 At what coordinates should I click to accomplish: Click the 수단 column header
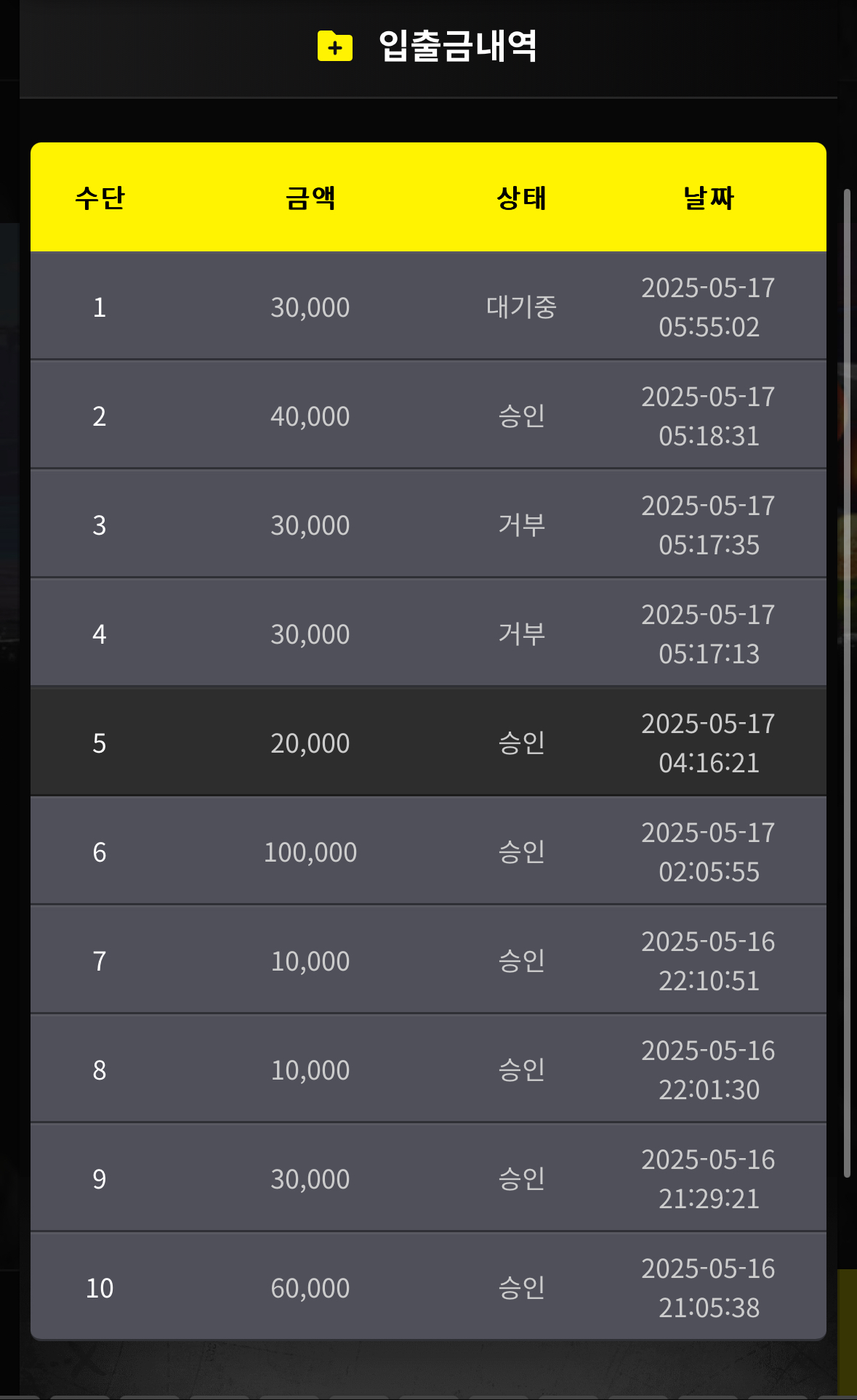point(100,198)
